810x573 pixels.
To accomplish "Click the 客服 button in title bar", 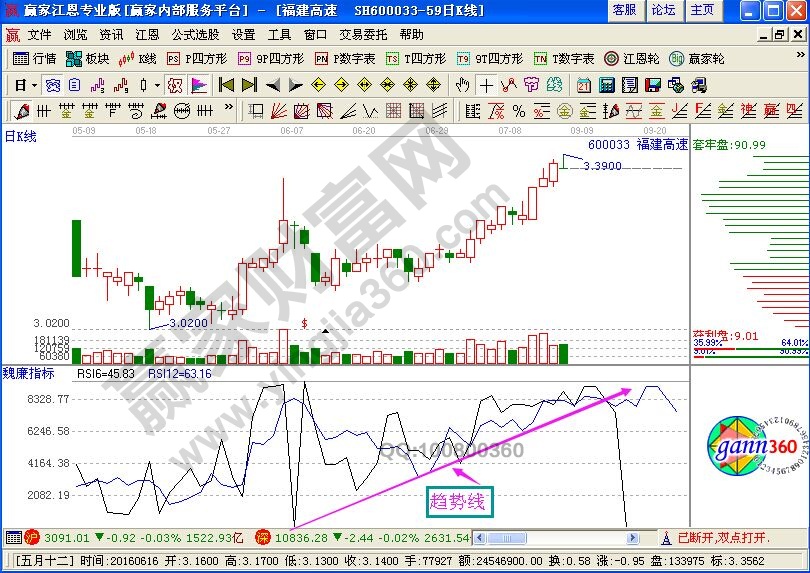I will coord(624,10).
